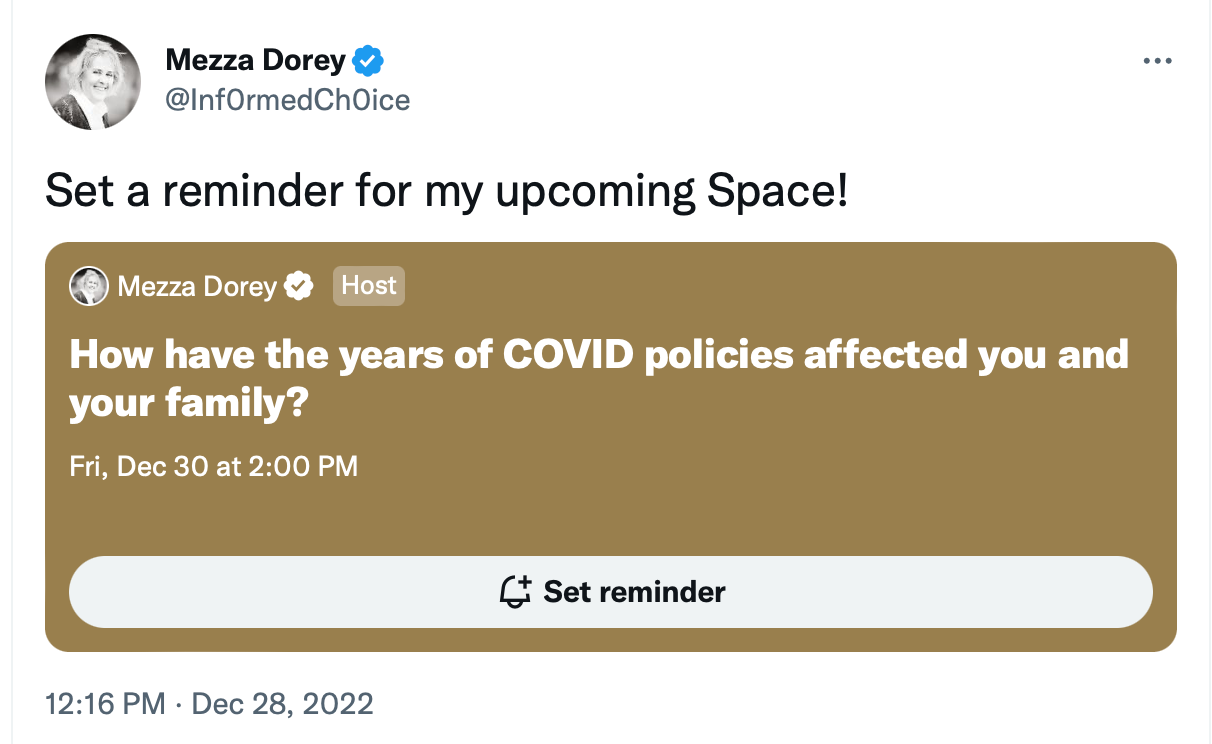Click the white verified badge in Space card
This screenshot has width=1212, height=744.
tap(298, 287)
